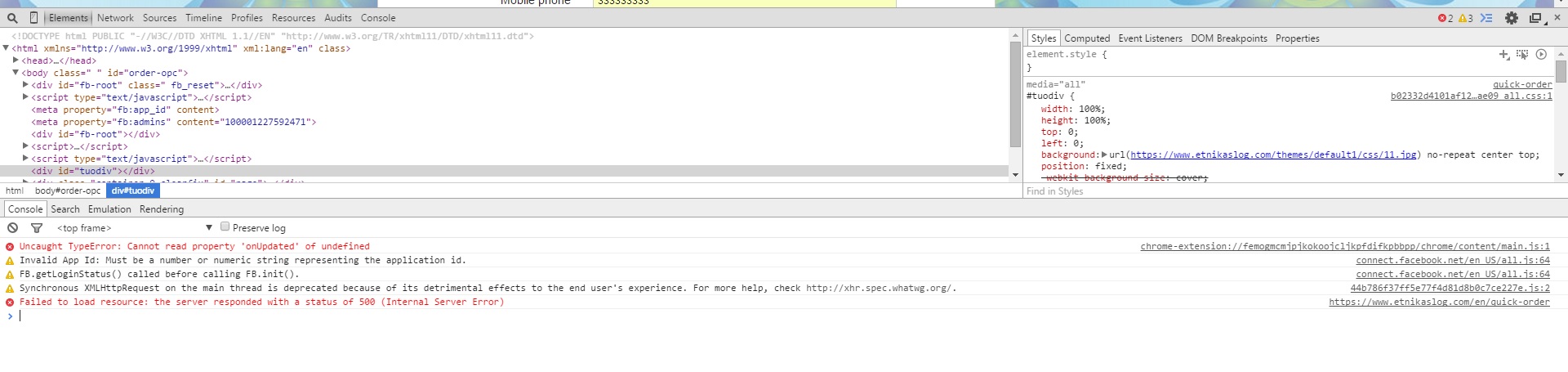Select div#tuodiv in the breadcrumb

(x=133, y=190)
